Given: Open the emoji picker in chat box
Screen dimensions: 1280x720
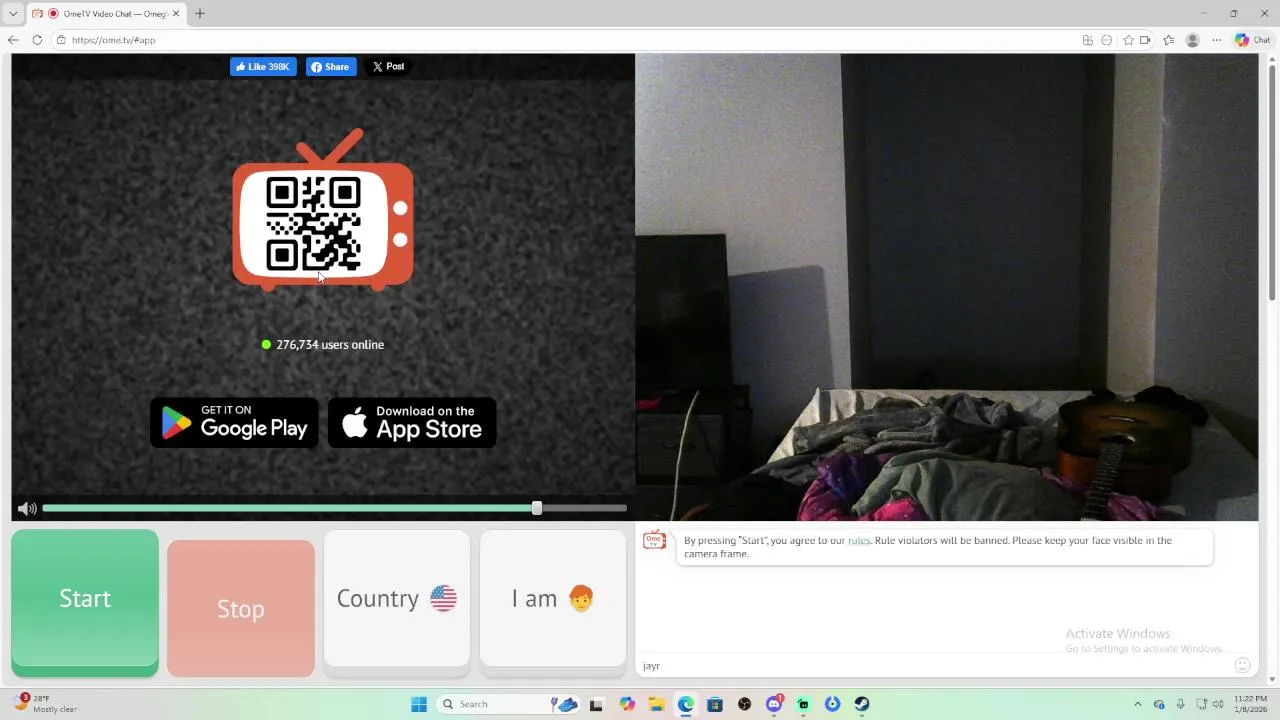Looking at the screenshot, I should pyautogui.click(x=1242, y=665).
